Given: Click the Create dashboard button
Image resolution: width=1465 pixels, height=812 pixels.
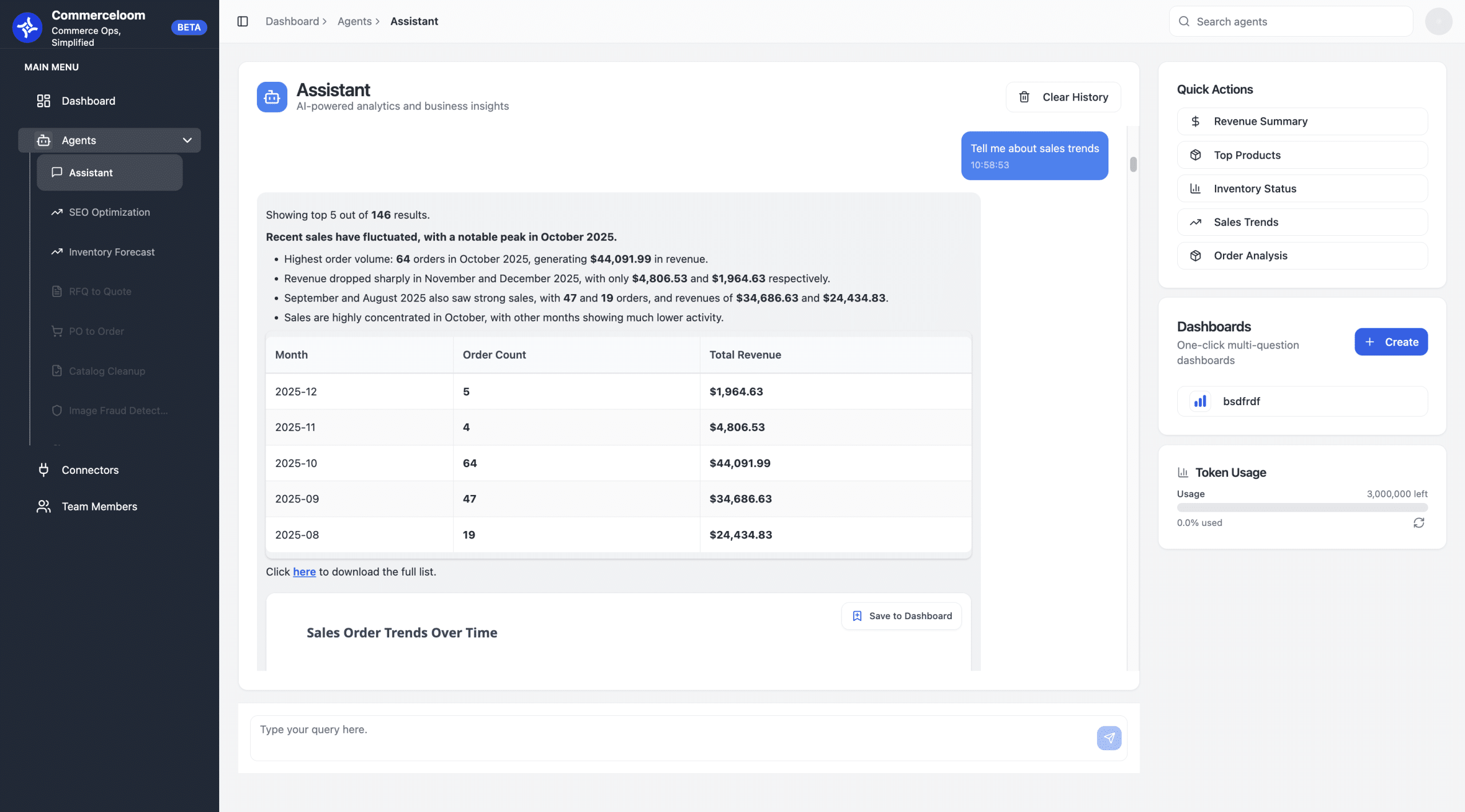Looking at the screenshot, I should (1391, 342).
